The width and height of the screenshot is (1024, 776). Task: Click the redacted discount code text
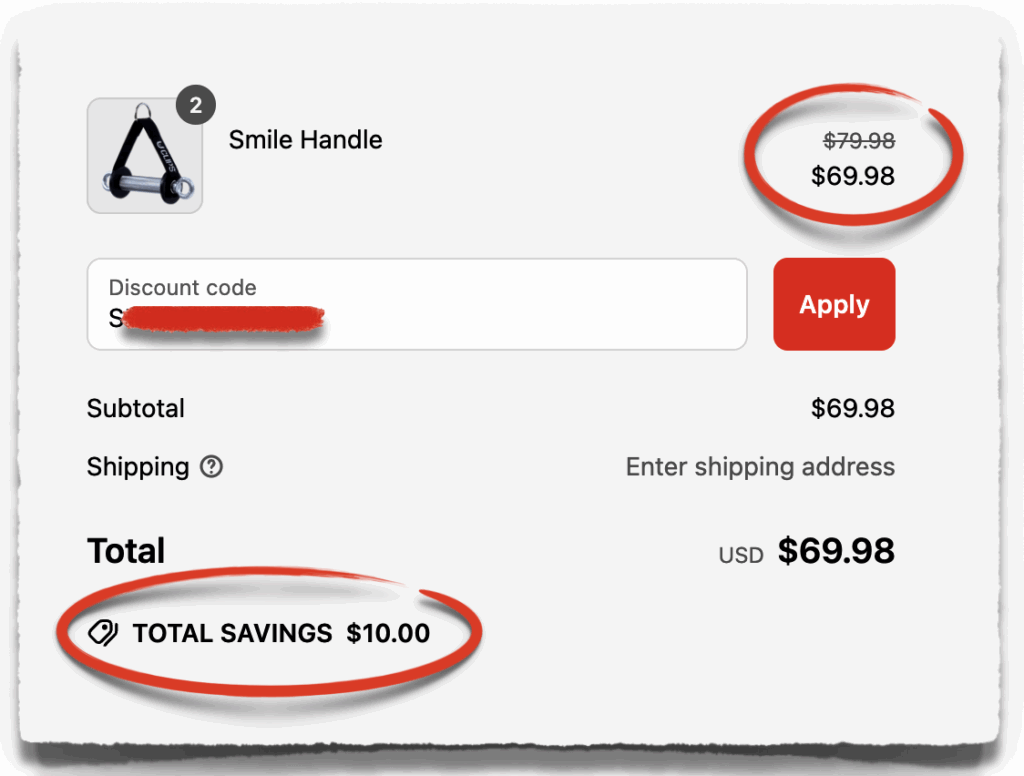(x=220, y=318)
